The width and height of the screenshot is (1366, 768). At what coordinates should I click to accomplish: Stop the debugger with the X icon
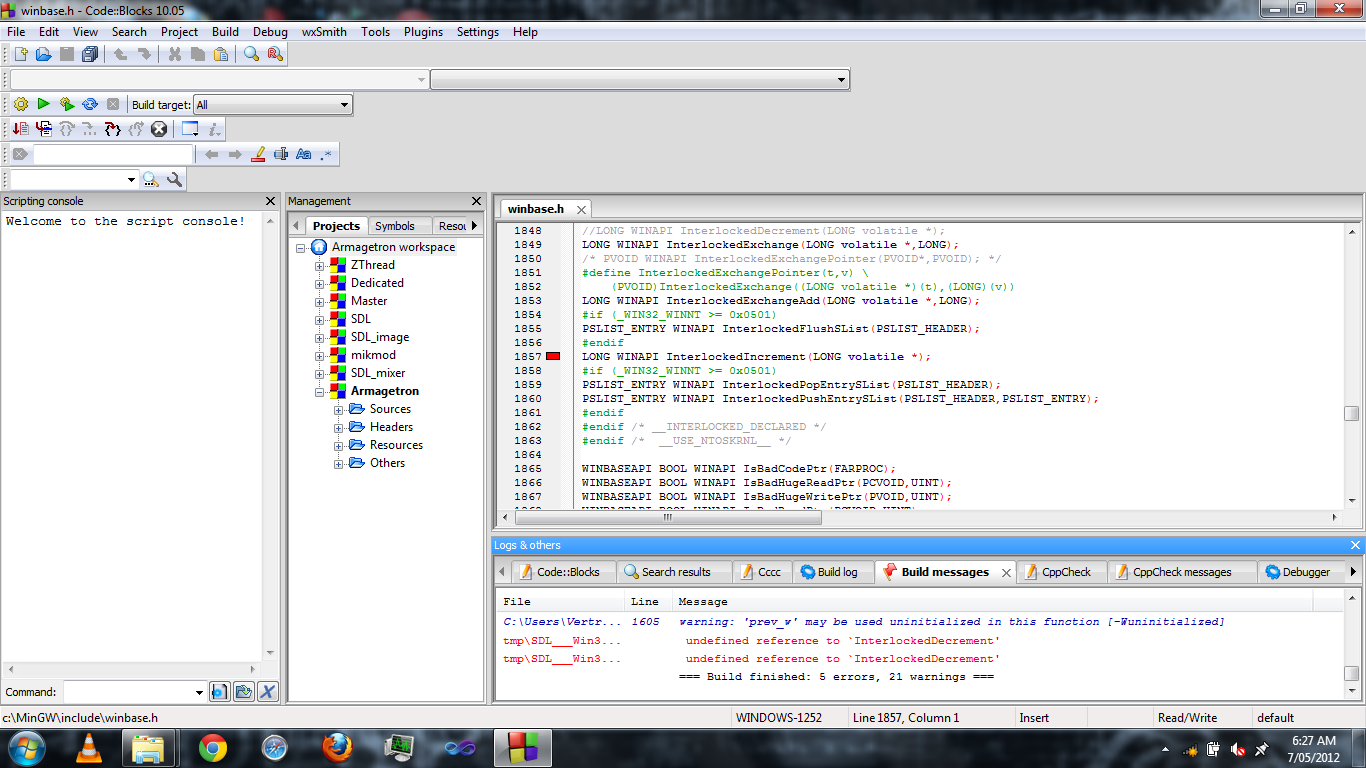[159, 129]
